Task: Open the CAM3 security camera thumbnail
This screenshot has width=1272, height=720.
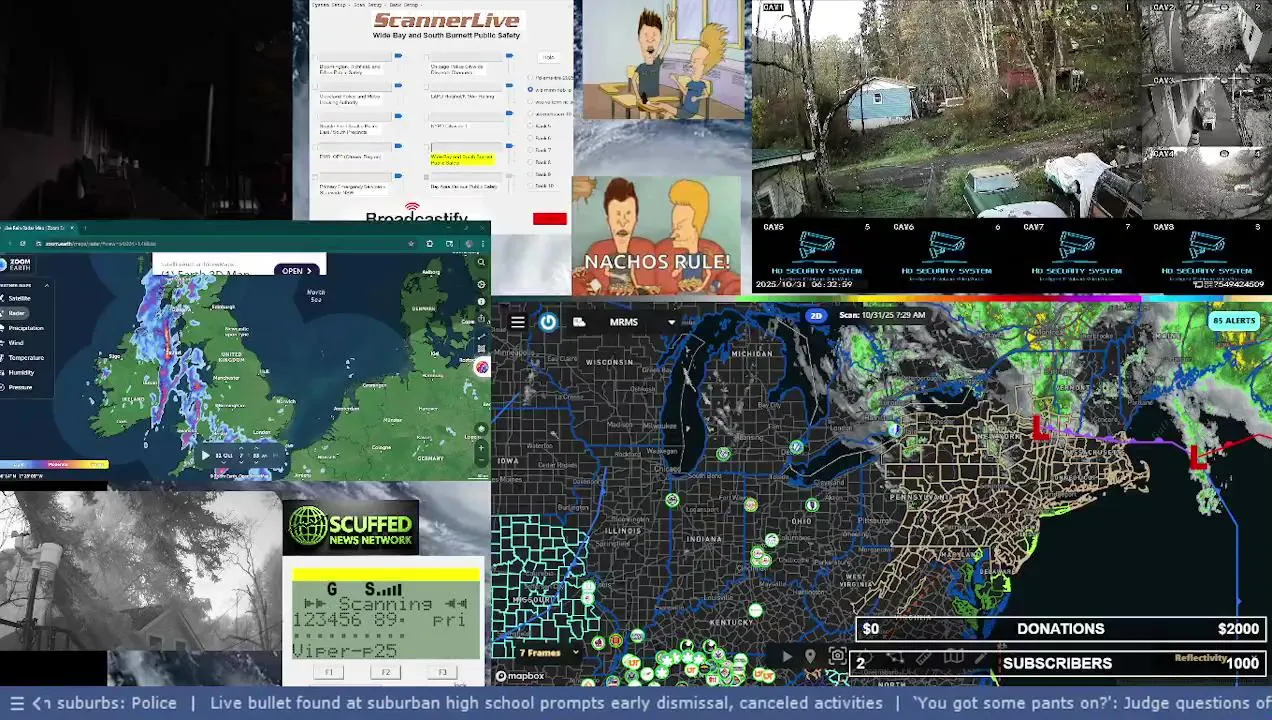Action: (1206, 110)
